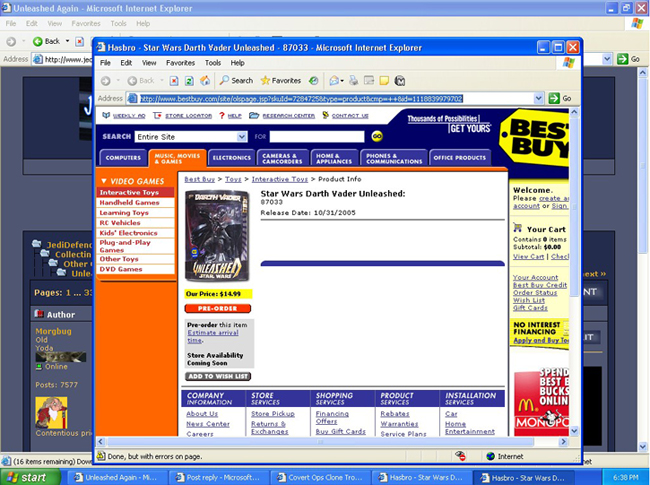Switch to Post reply taskbar window
Screen dimensions: 650x485
pyautogui.click(x=218, y=478)
